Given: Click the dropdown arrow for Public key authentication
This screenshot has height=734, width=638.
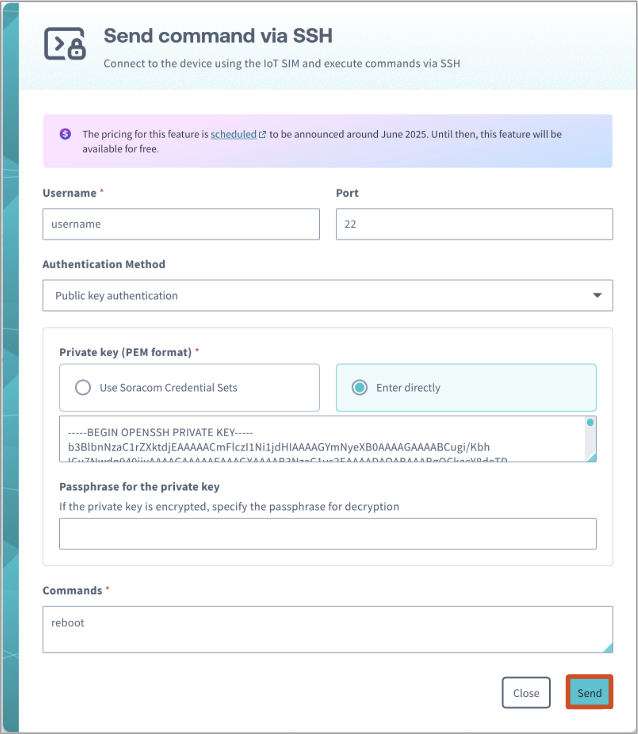Looking at the screenshot, I should [597, 296].
